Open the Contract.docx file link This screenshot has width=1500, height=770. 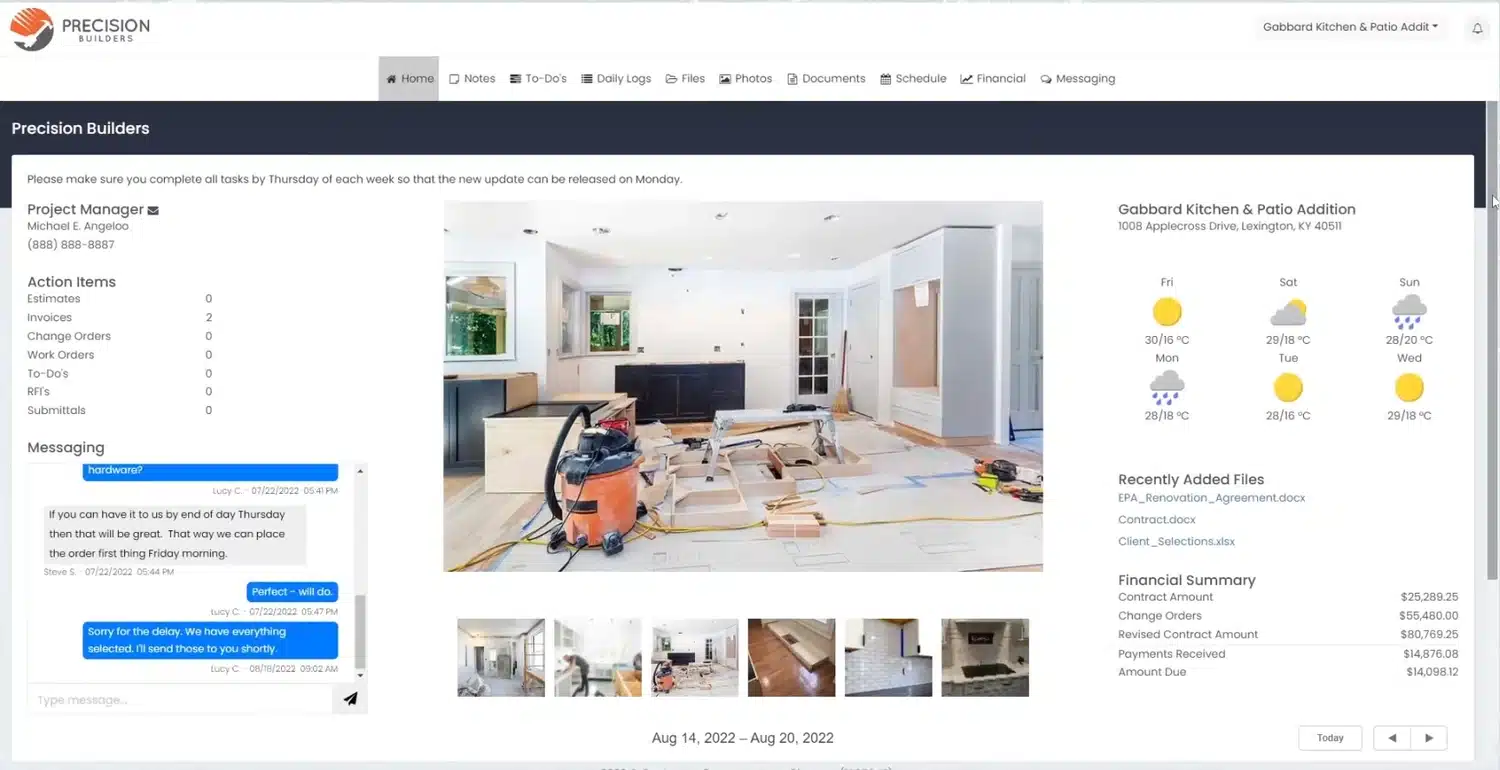(1157, 519)
